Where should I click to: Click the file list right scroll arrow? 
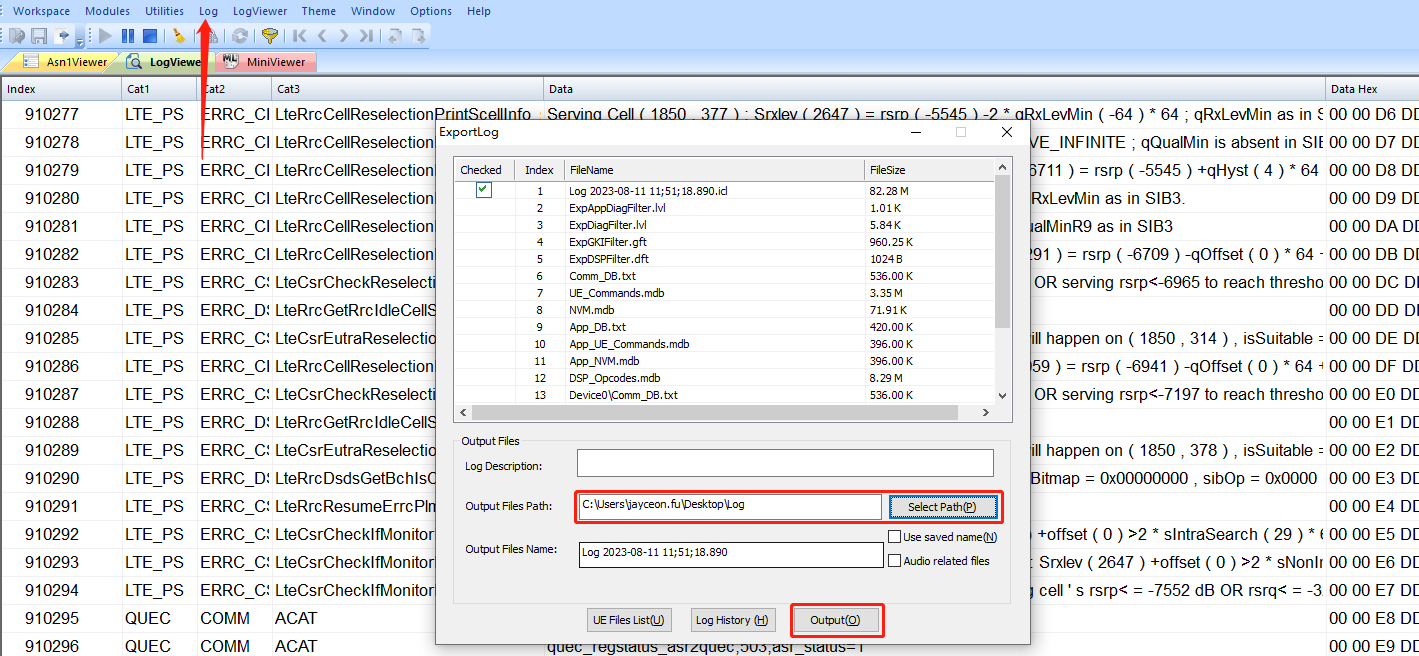tap(986, 412)
